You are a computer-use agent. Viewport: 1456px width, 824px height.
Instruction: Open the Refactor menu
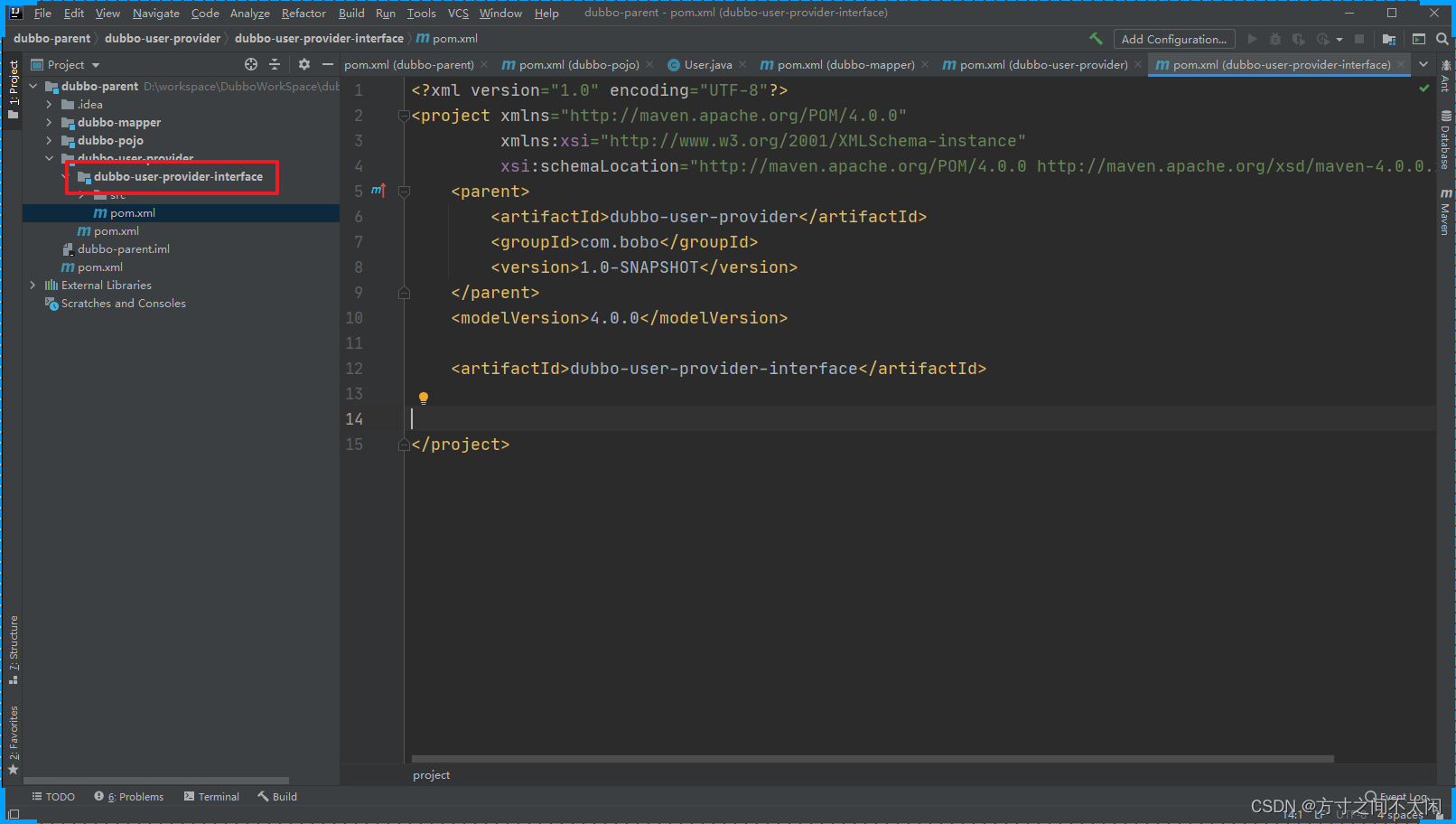(303, 13)
